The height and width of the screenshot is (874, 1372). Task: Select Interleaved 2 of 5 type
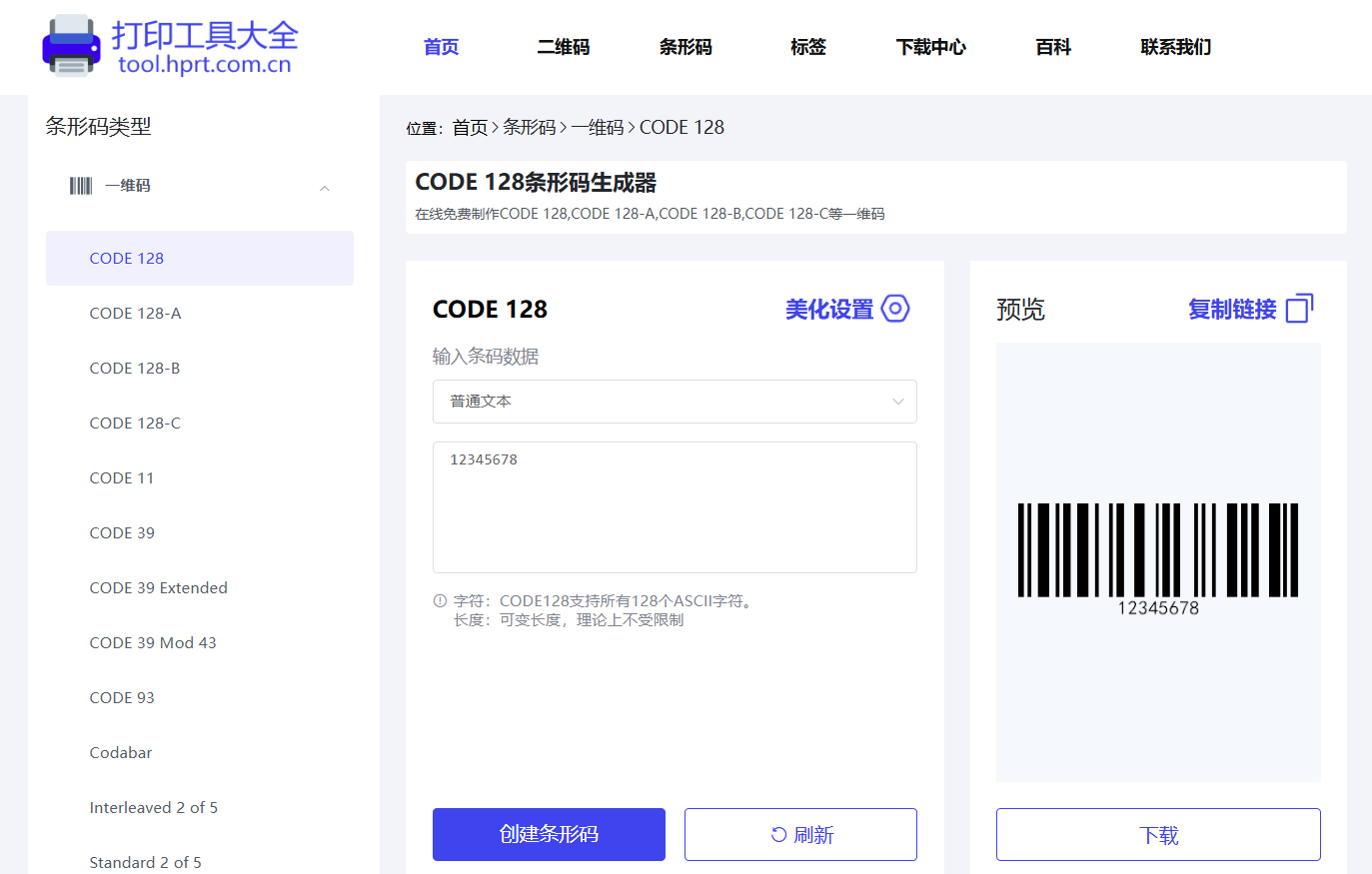tap(200, 807)
